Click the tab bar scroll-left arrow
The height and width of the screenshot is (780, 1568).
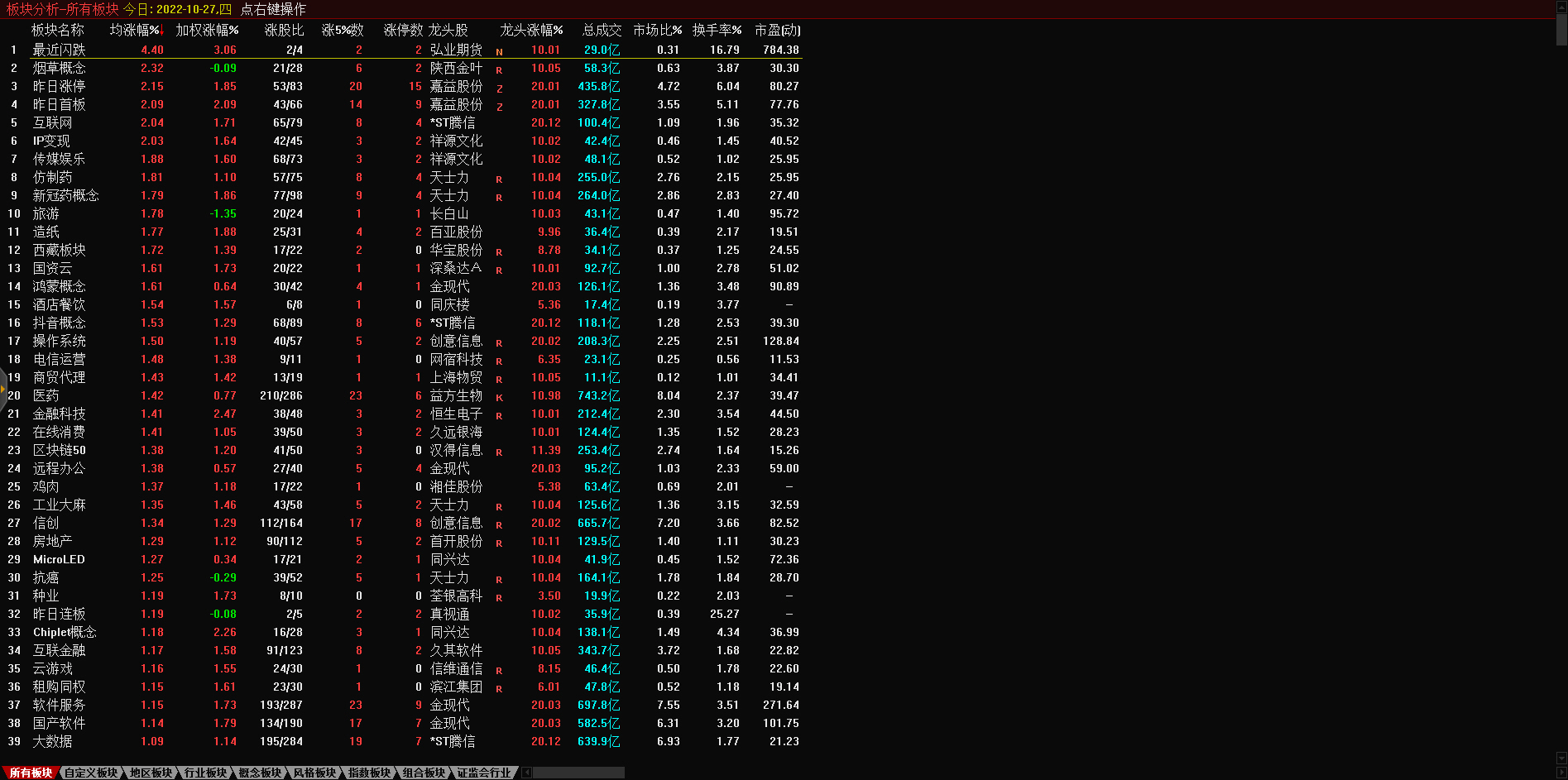point(527,773)
